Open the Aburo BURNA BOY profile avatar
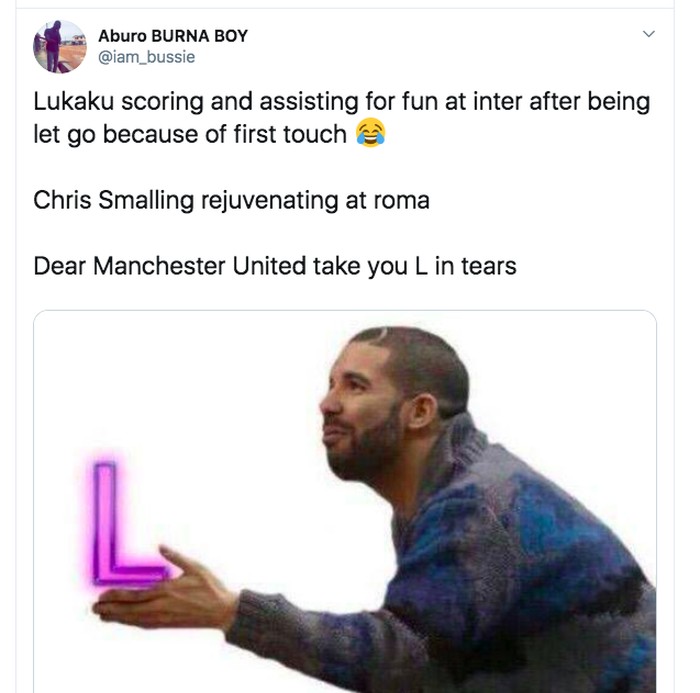The image size is (700, 693). (60, 46)
